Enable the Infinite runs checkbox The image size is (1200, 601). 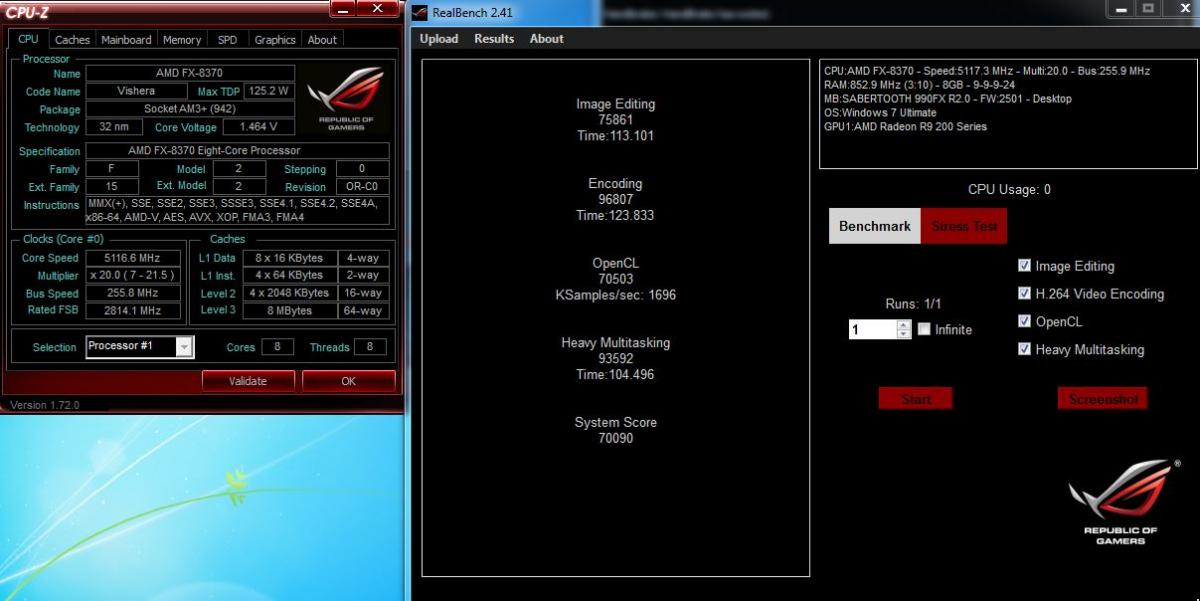click(x=924, y=329)
